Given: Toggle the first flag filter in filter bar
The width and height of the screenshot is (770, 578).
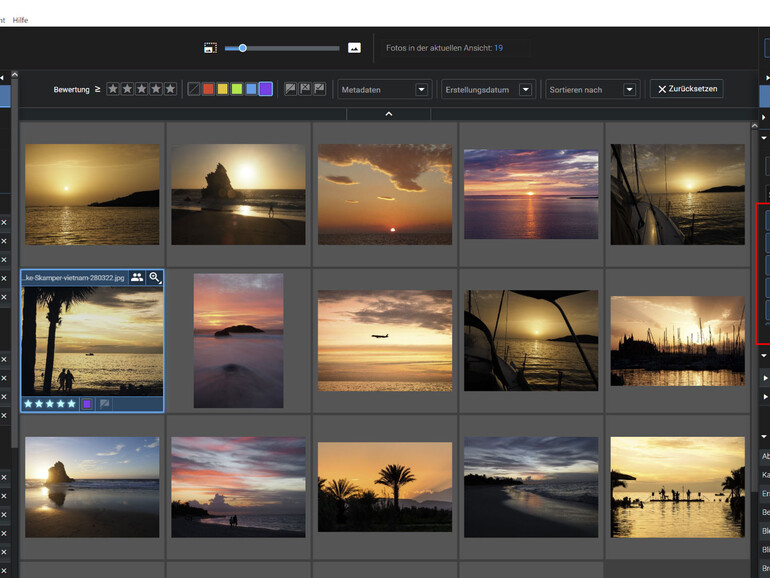Looking at the screenshot, I should (x=290, y=89).
